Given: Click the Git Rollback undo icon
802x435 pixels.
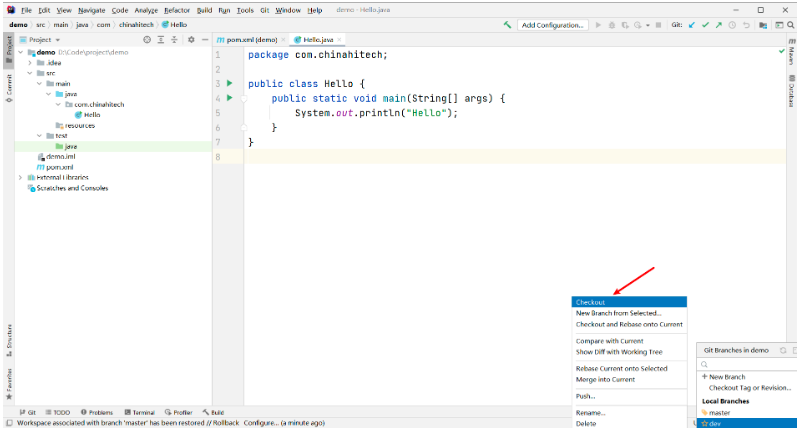Looking at the screenshot, I should (x=746, y=25).
